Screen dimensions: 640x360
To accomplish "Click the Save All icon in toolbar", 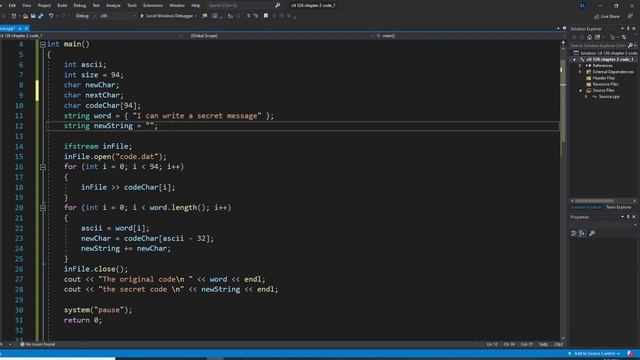I will [x=41, y=16].
